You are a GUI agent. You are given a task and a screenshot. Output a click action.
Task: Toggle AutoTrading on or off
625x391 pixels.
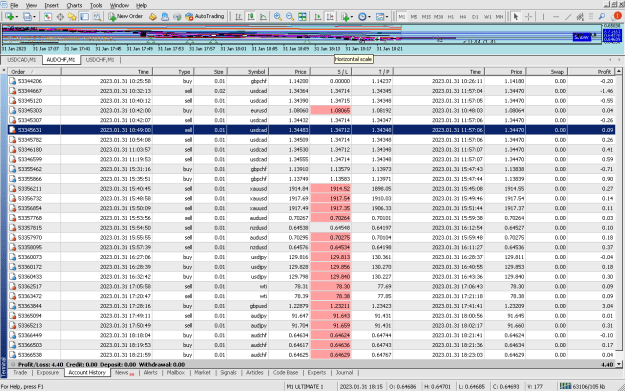click(205, 16)
